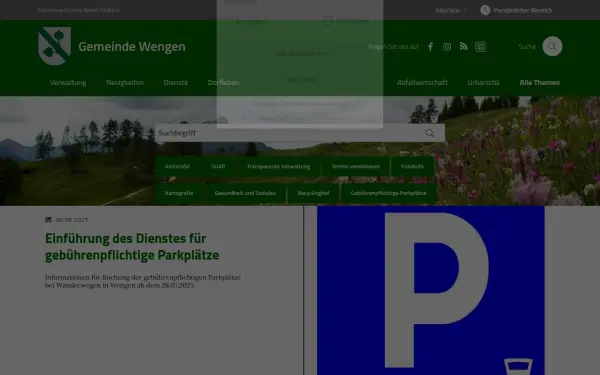Open Gesundheit und Soziales quick link

pos(245,193)
